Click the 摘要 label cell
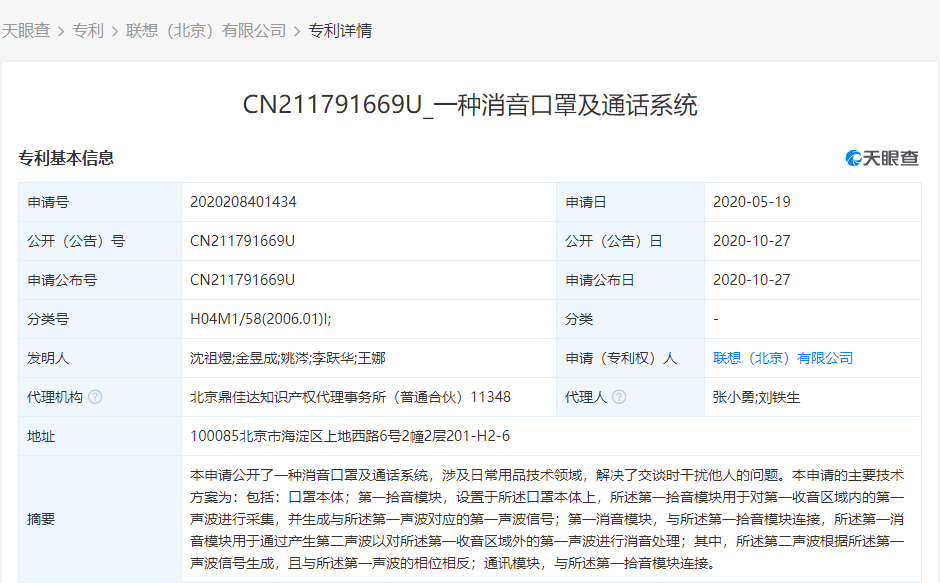 point(100,519)
